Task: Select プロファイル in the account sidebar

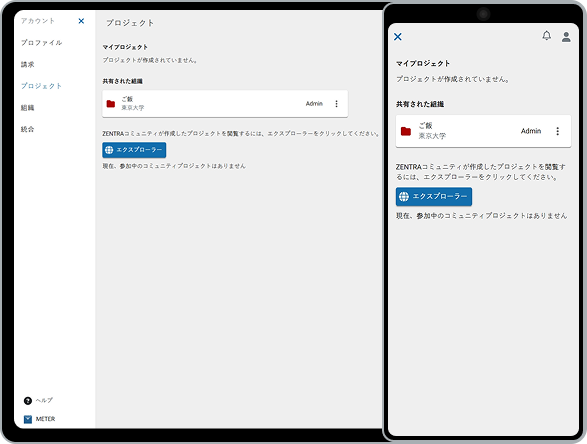Action: click(42, 43)
